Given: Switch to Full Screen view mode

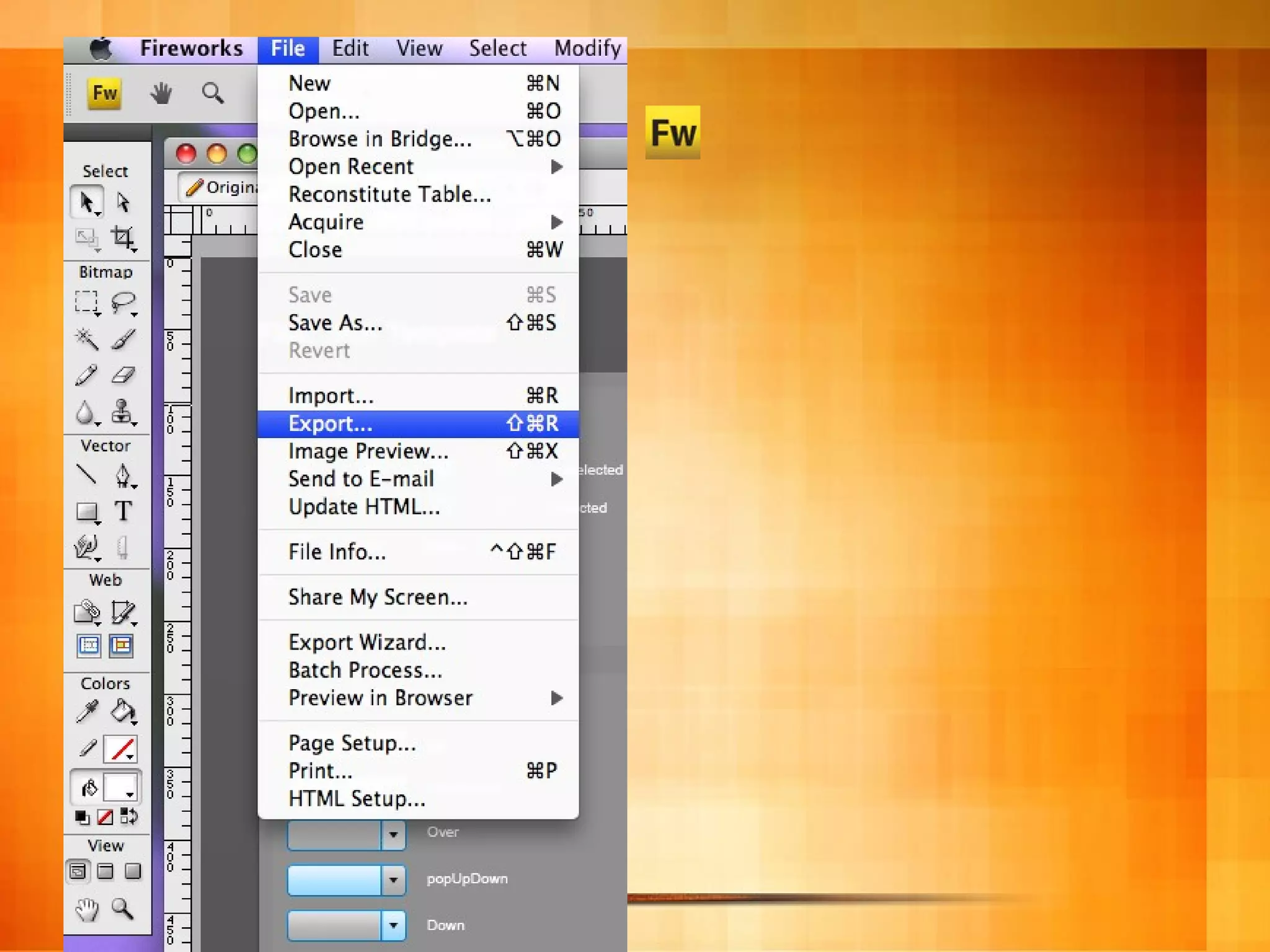Looking at the screenshot, I should (x=133, y=871).
